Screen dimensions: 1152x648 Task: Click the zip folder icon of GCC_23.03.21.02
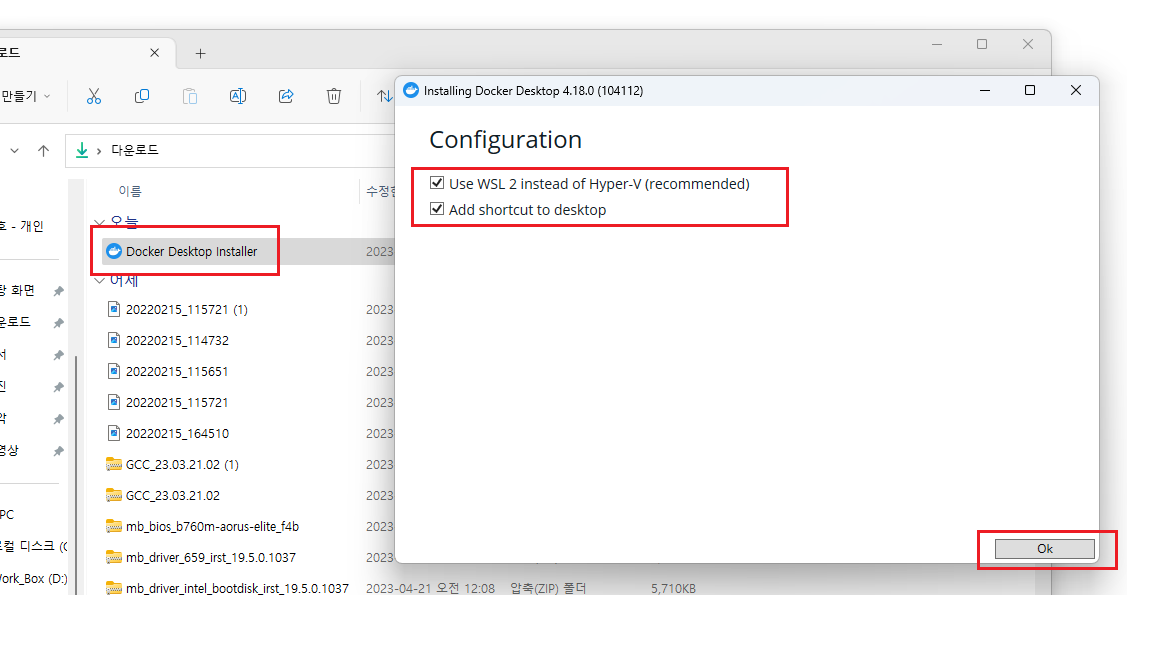click(114, 495)
